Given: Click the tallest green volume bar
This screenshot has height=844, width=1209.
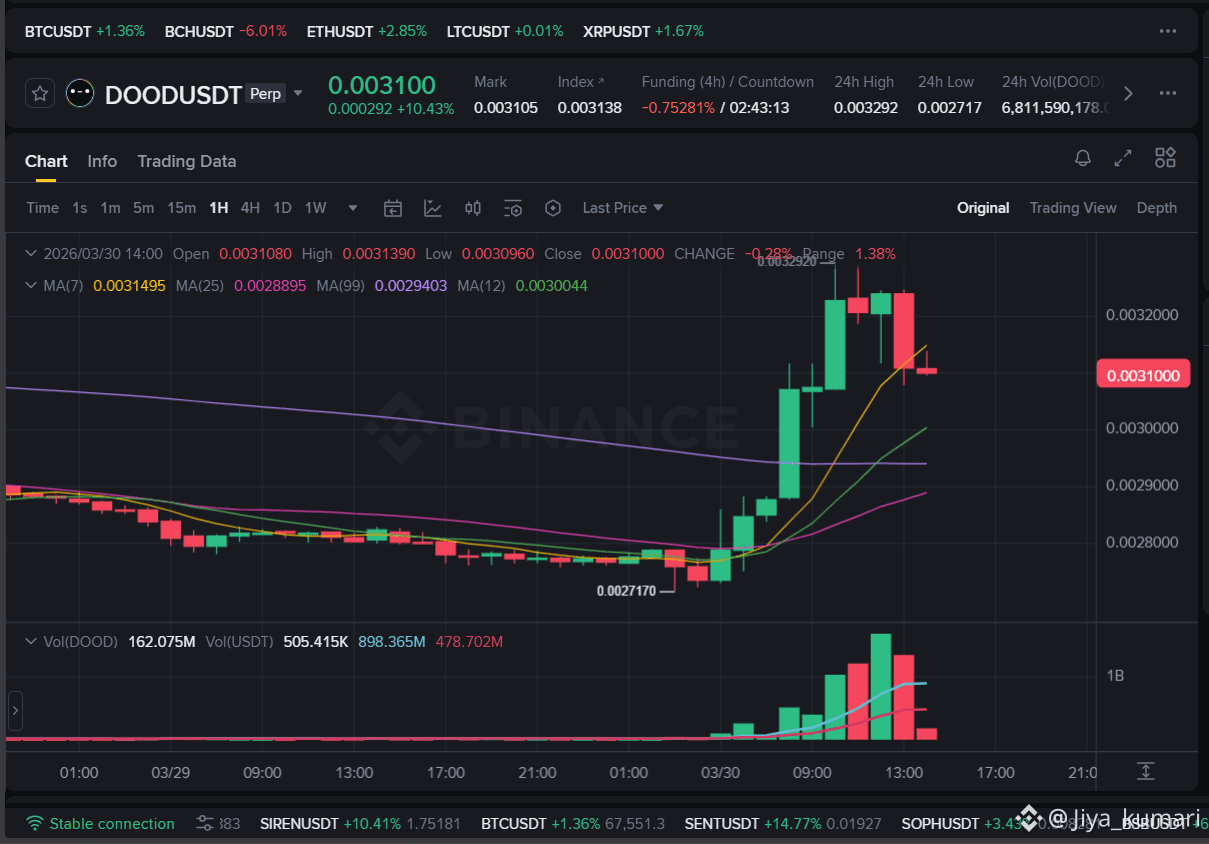Looking at the screenshot, I should (x=881, y=687).
